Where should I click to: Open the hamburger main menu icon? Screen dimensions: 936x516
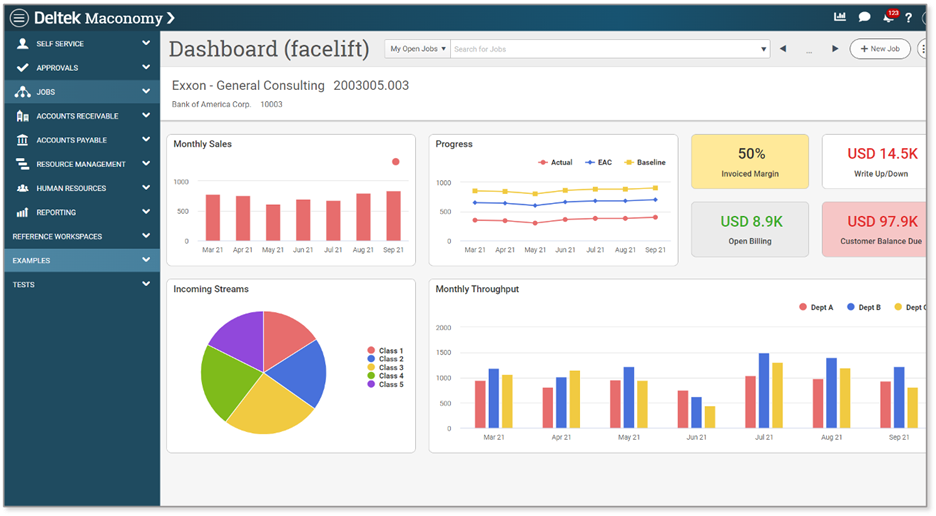pyautogui.click(x=19, y=18)
